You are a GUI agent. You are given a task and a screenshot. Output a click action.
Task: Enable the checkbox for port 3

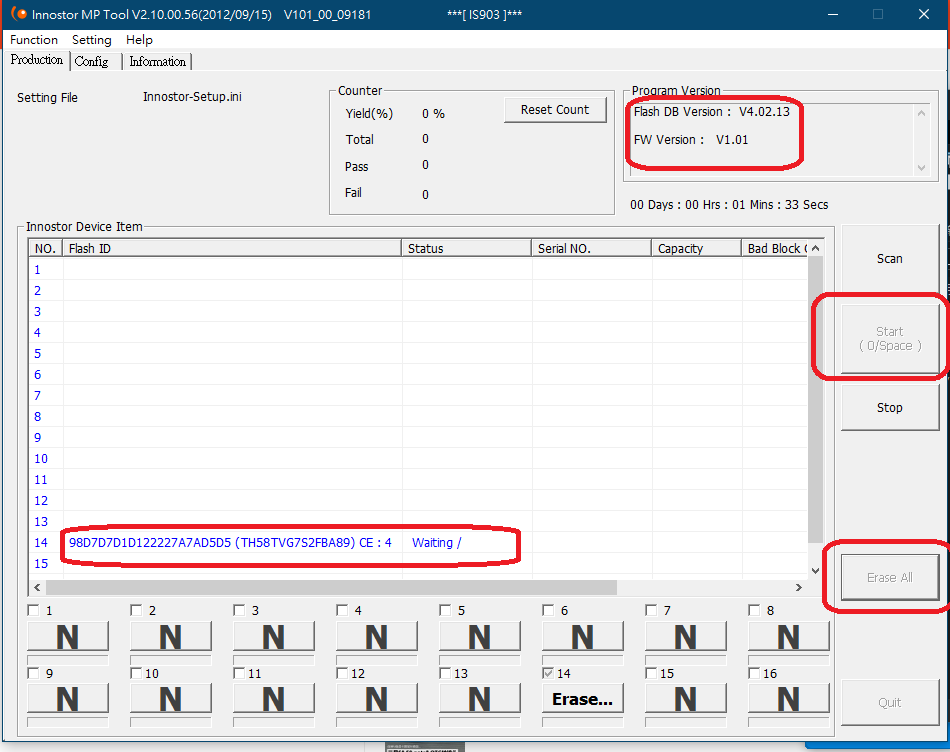(x=239, y=610)
